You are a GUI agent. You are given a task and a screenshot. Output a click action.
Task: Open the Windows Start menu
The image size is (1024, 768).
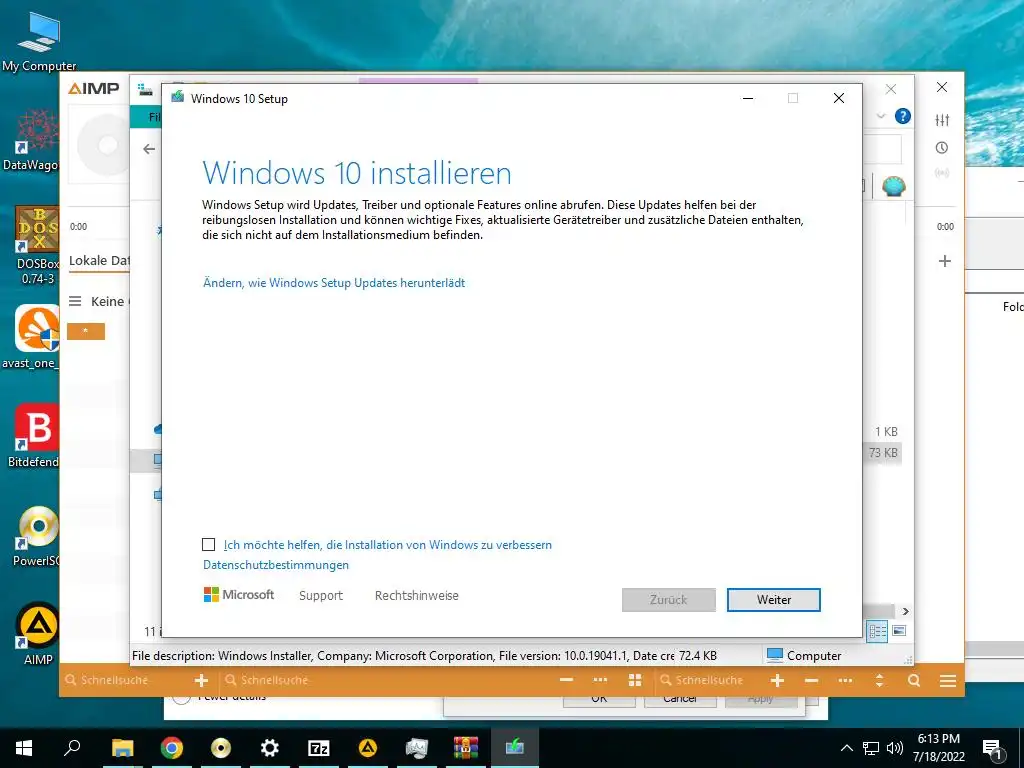coord(24,748)
